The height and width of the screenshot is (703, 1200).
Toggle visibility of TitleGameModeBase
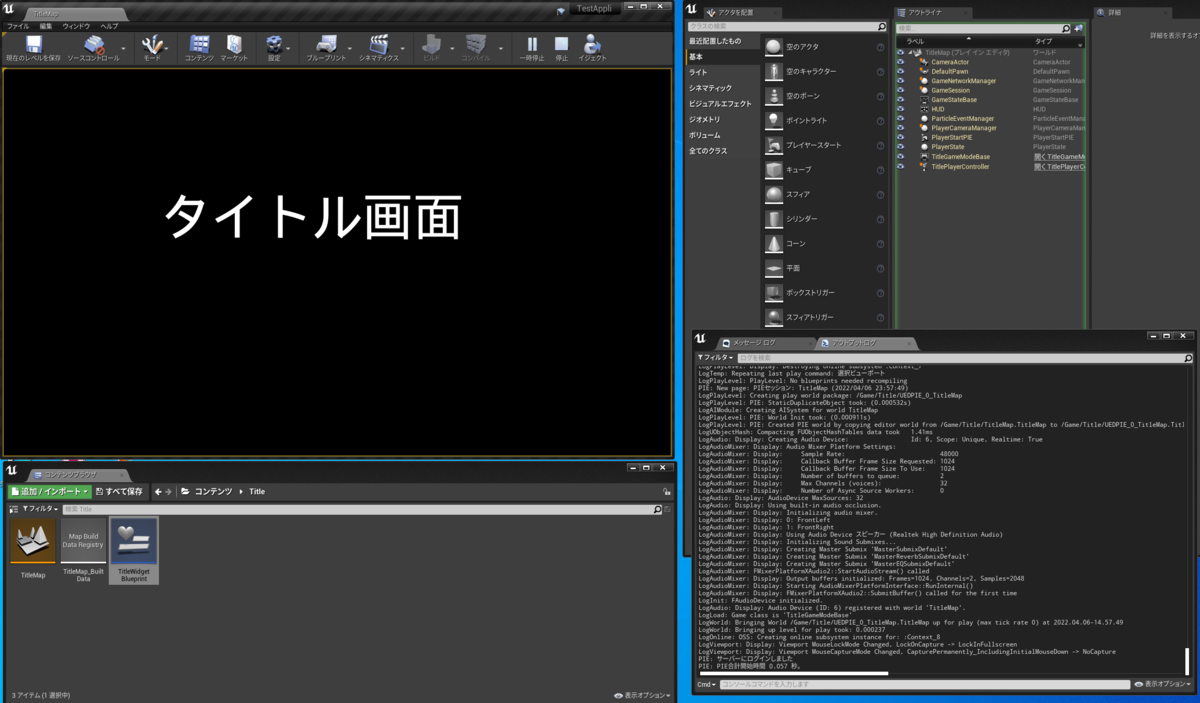pyautogui.click(x=901, y=157)
